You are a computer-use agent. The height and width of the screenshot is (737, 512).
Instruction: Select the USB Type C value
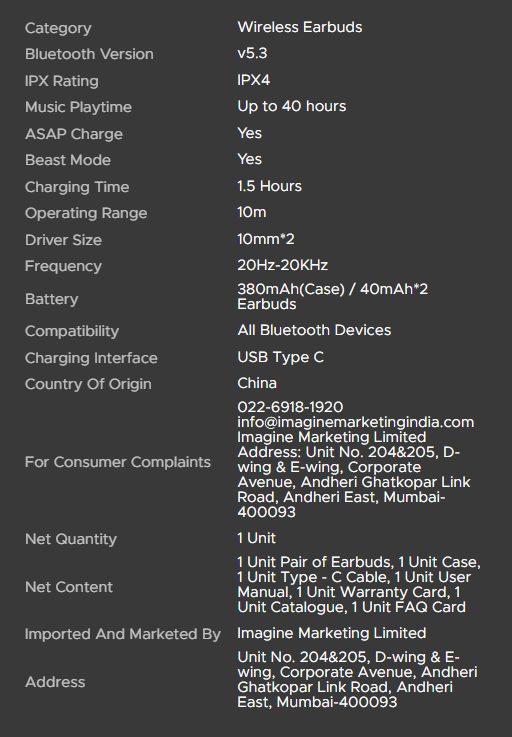[281, 357]
